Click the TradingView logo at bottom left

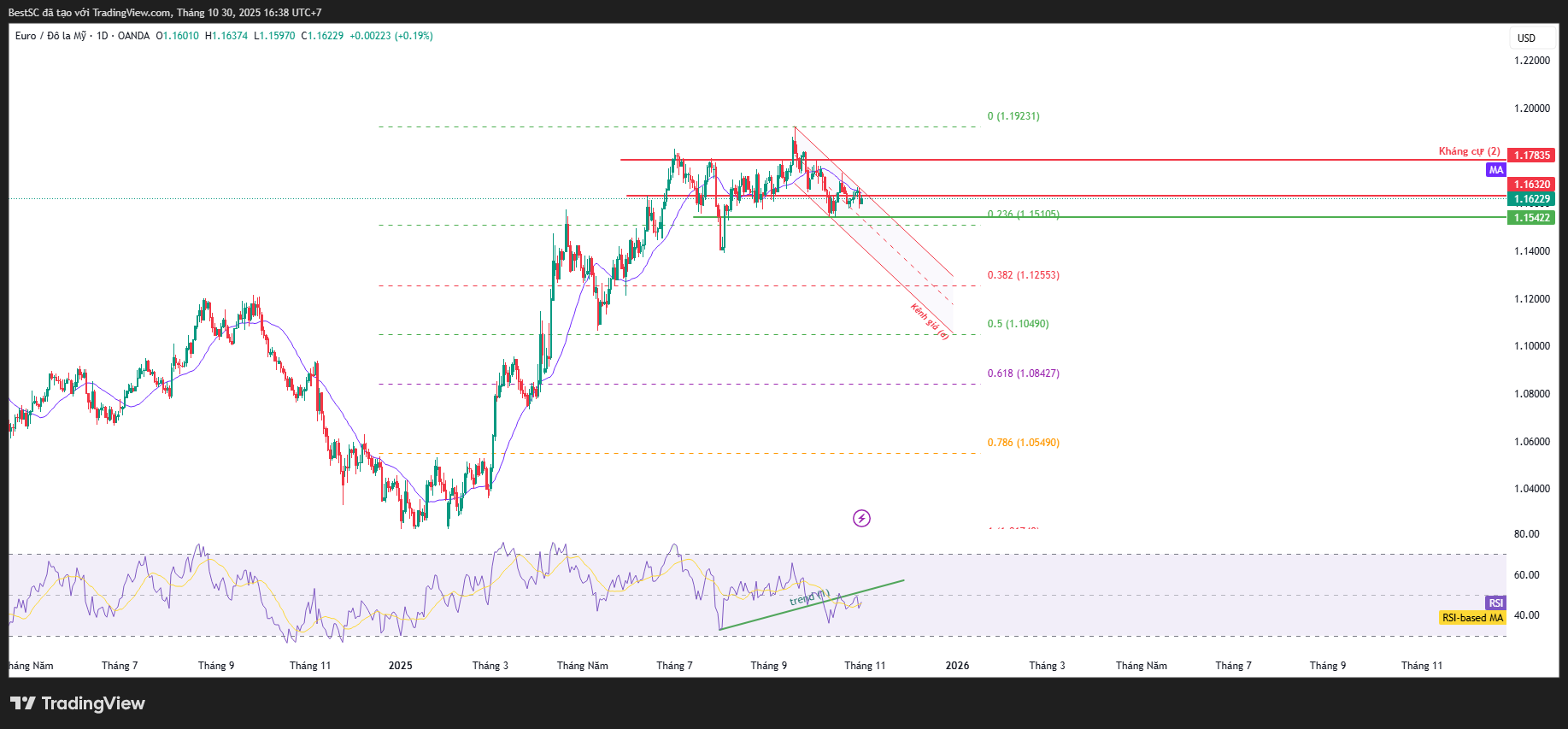(x=78, y=703)
